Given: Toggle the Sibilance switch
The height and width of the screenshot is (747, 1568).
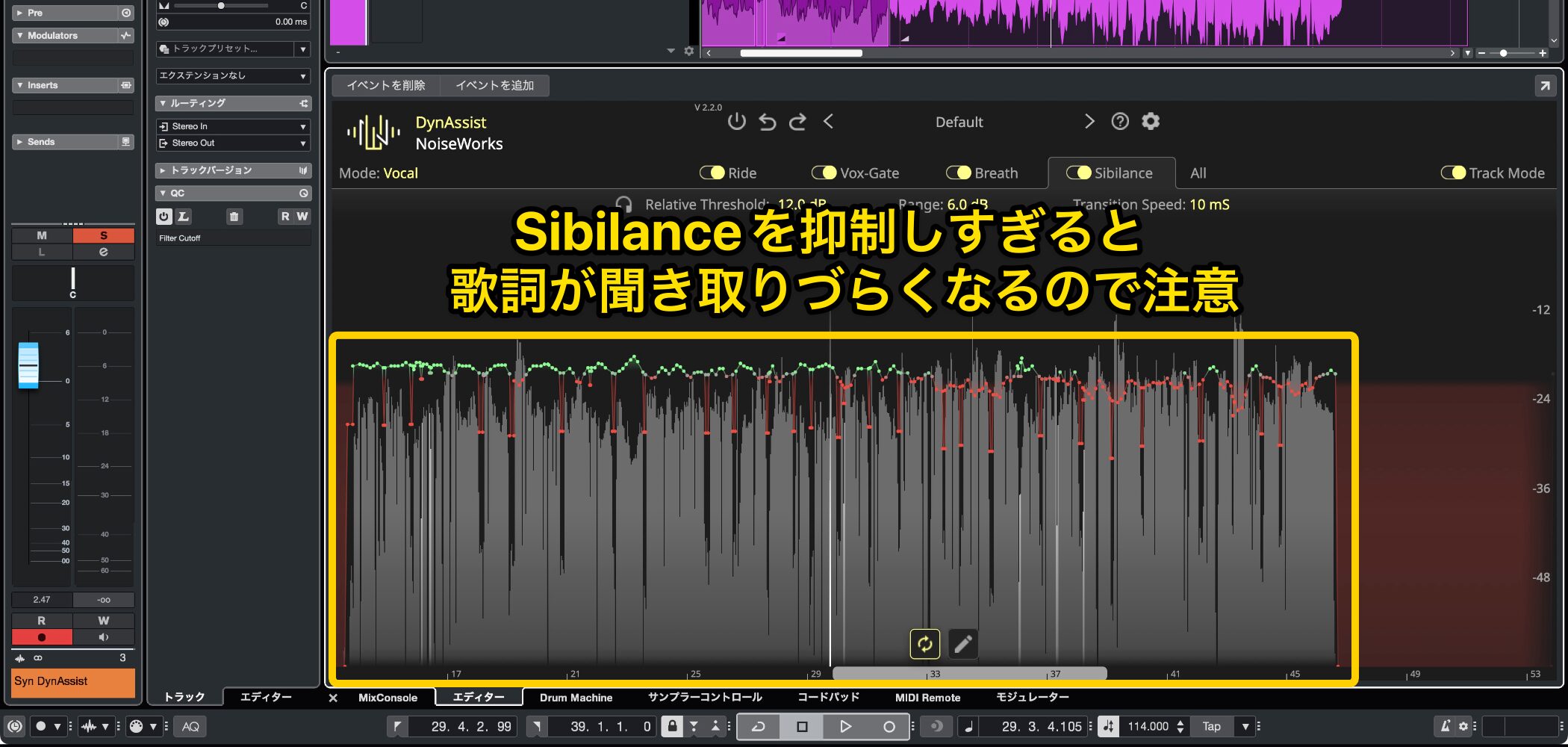Looking at the screenshot, I should click(x=1079, y=173).
